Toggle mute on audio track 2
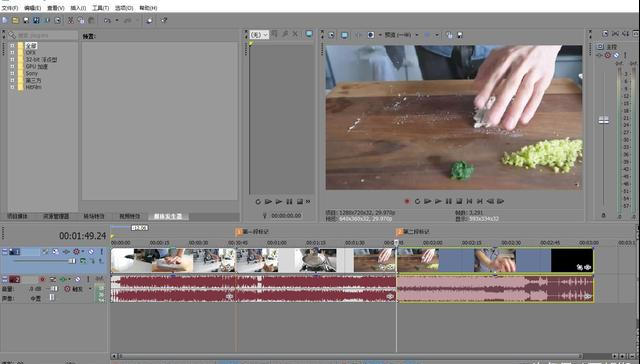 (x=78, y=279)
